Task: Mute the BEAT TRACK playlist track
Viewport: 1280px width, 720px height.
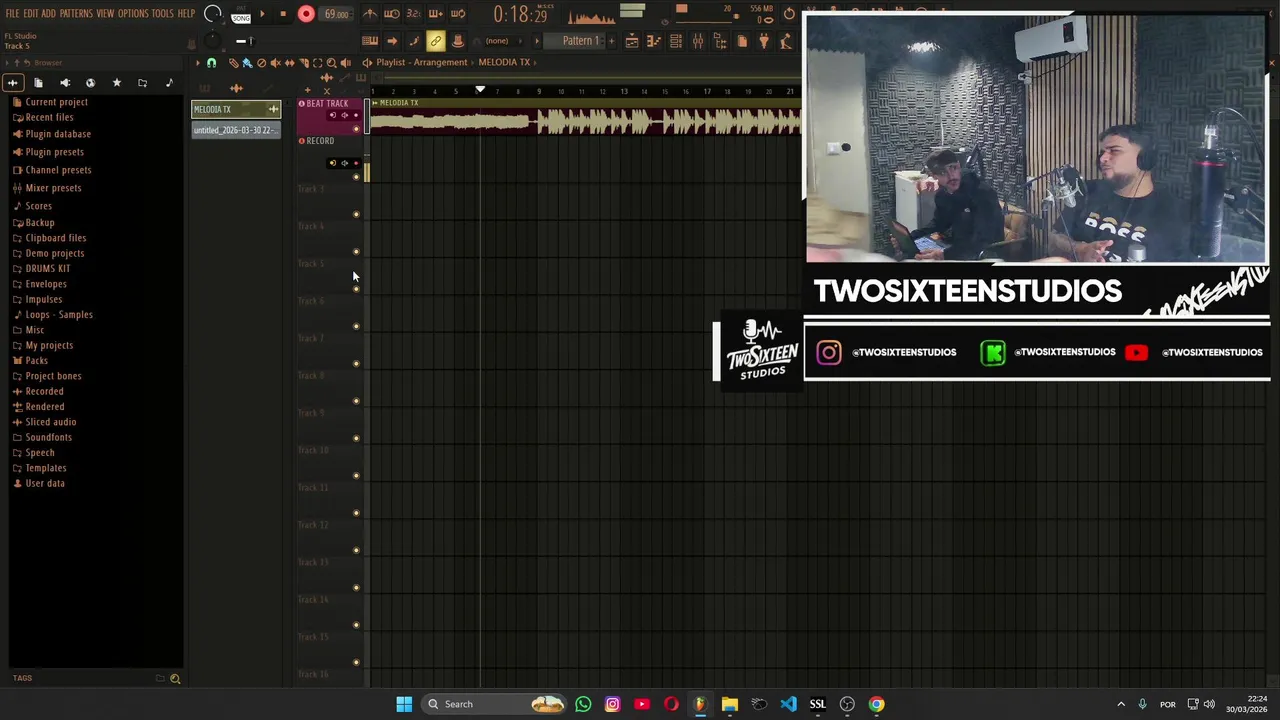Action: (356, 129)
